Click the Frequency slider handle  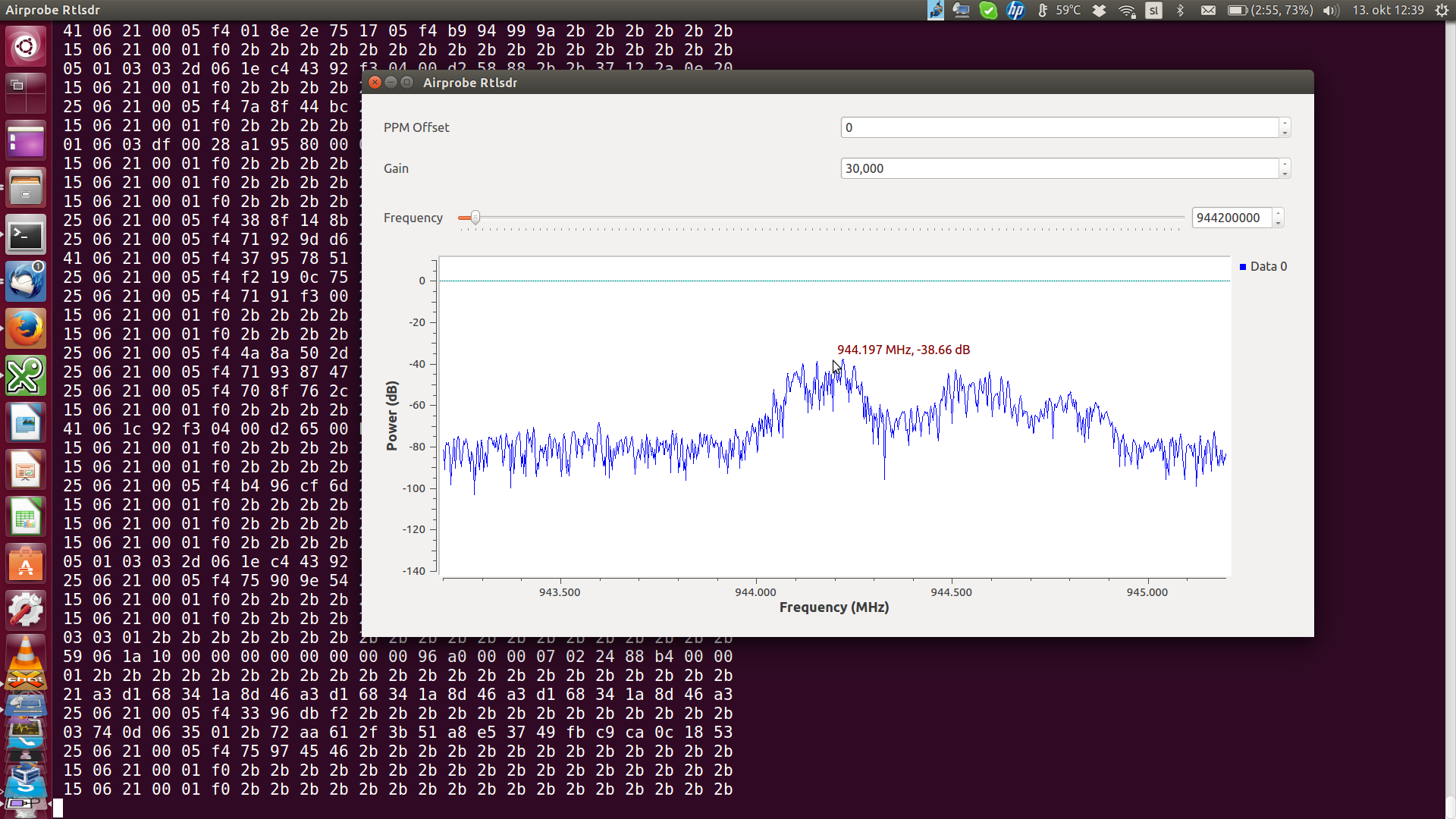point(475,218)
